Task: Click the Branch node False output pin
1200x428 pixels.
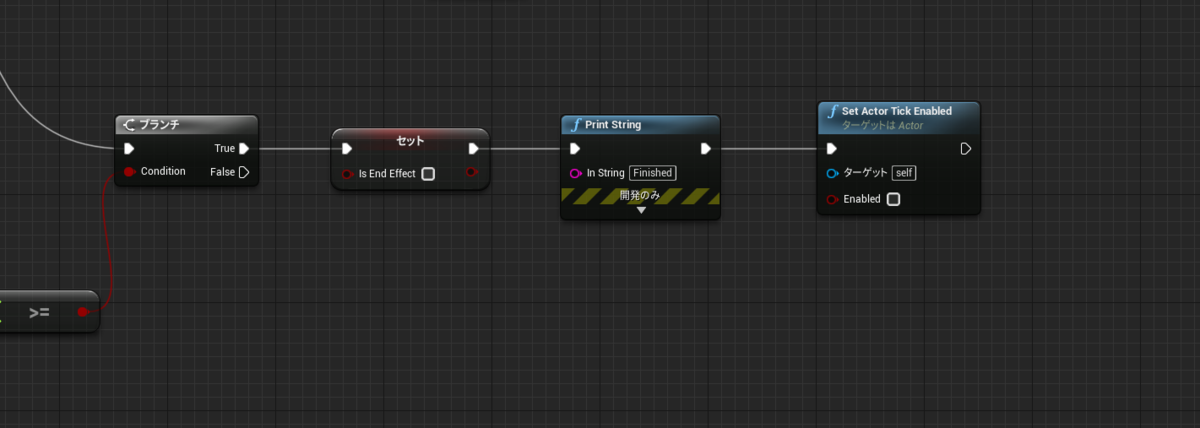Action: (243, 172)
